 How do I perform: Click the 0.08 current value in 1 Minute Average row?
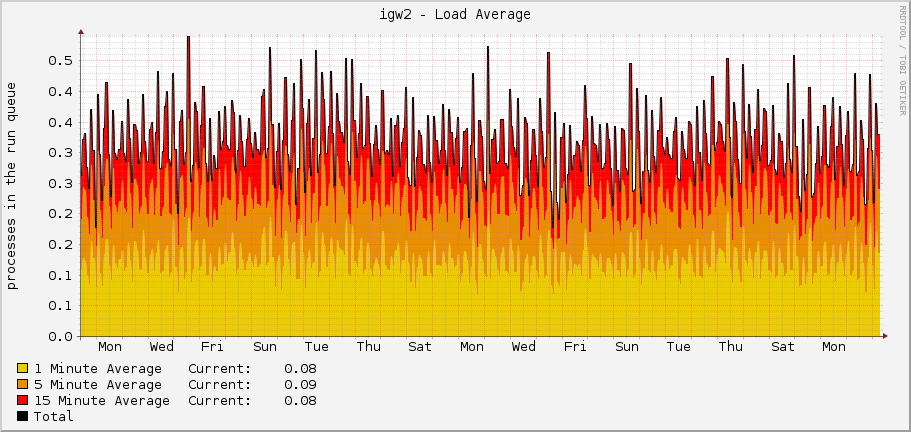coord(300,369)
